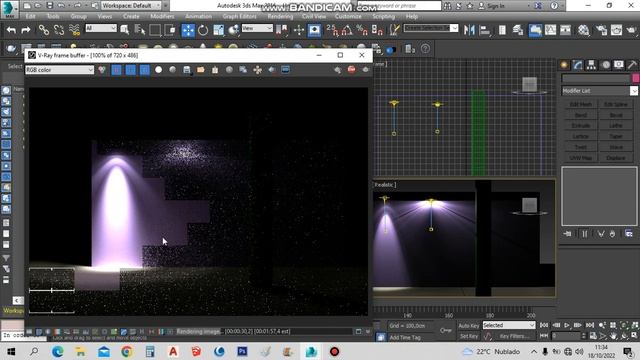The image size is (640, 360).
Task: Click the Rendered Frame Window icon
Action: tap(616, 30)
